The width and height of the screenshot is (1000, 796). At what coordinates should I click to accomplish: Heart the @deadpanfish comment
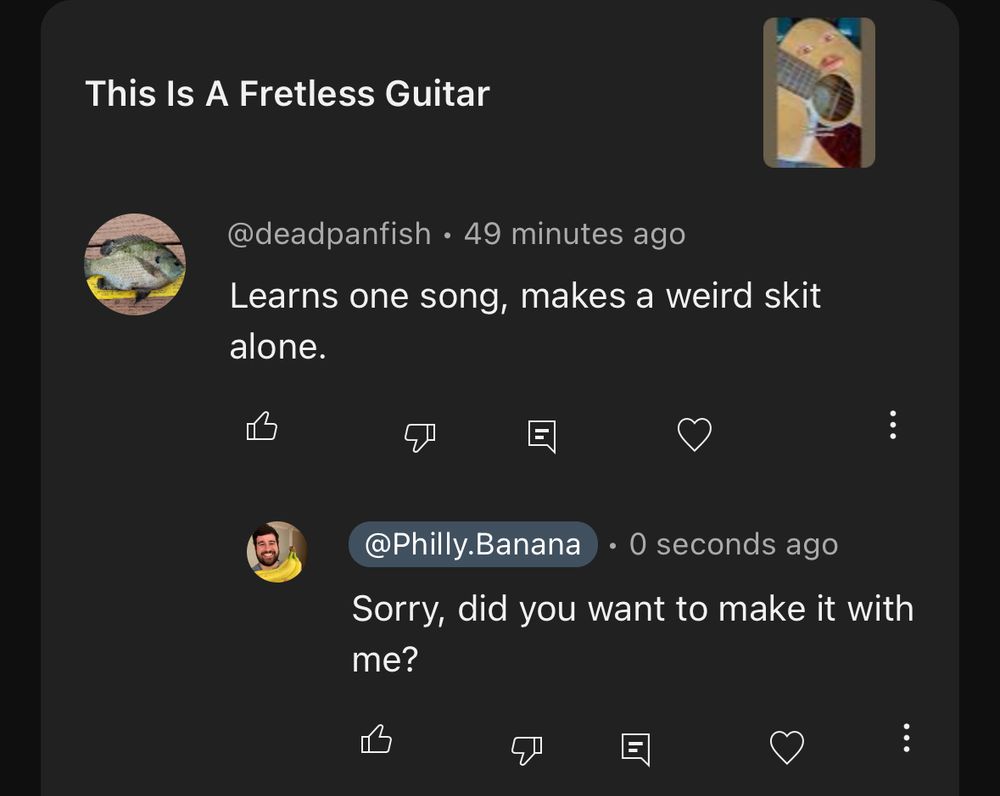coord(695,434)
